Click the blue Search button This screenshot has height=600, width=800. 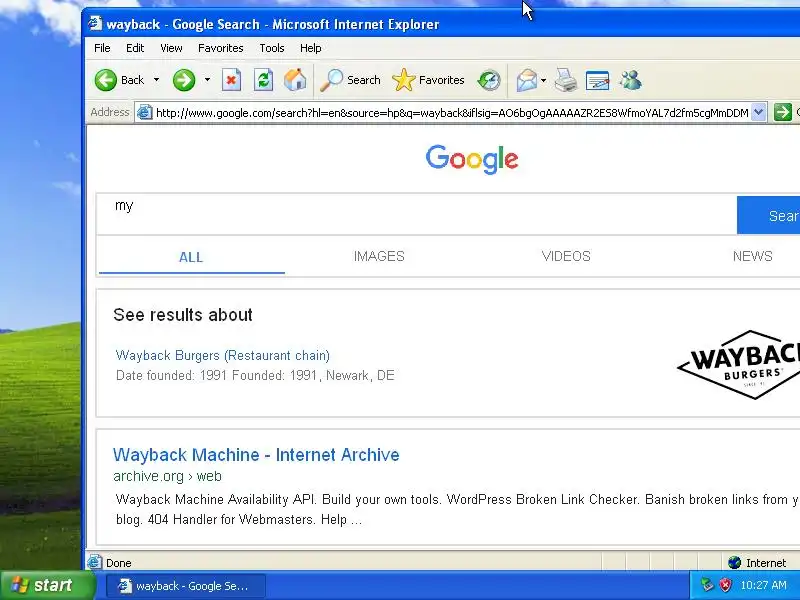tap(768, 215)
